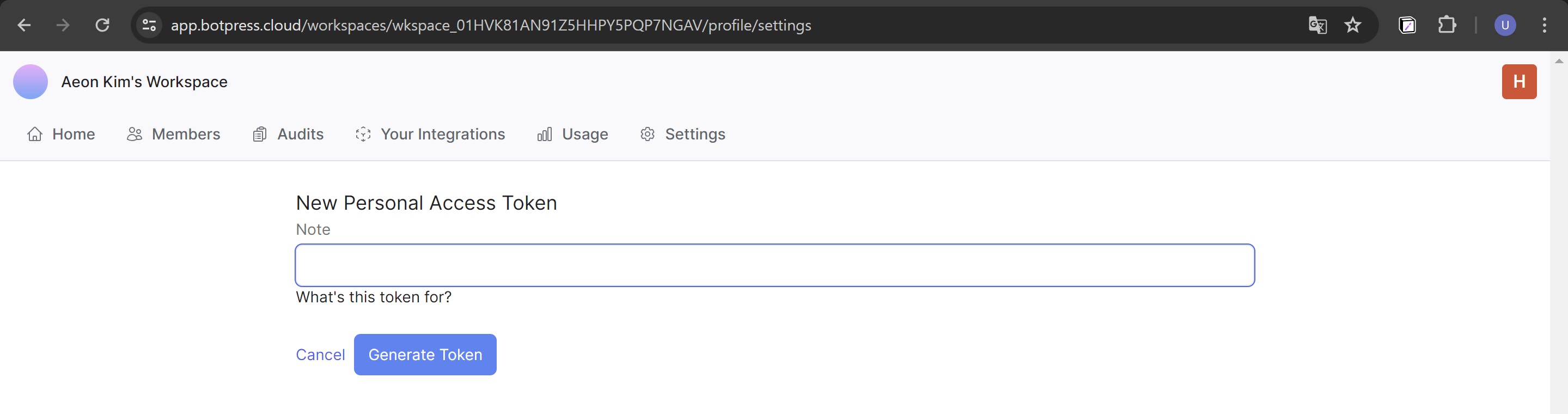
Task: Click the workspace gradient avatar
Action: (x=30, y=82)
